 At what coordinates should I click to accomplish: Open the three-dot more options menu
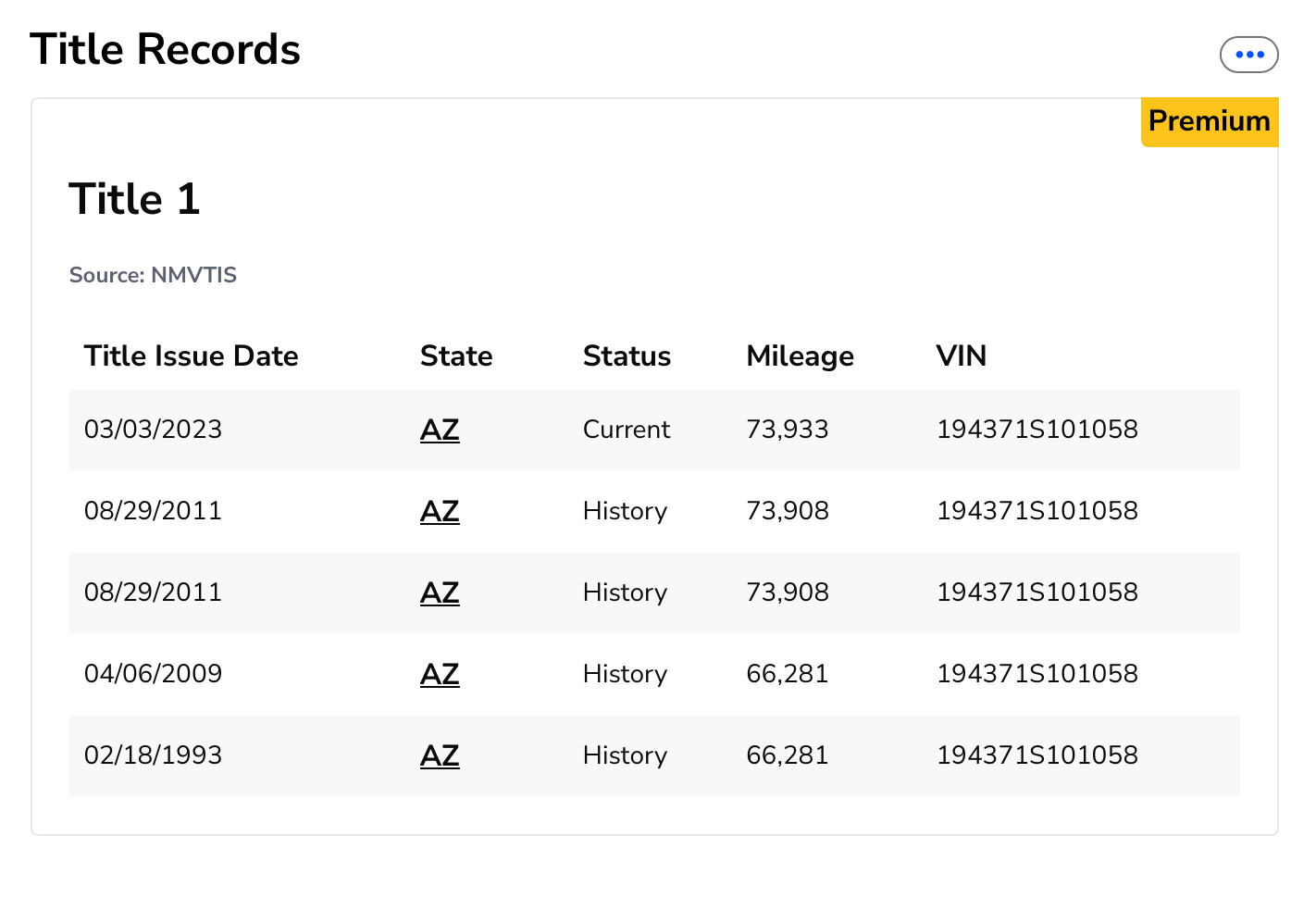click(x=1248, y=55)
